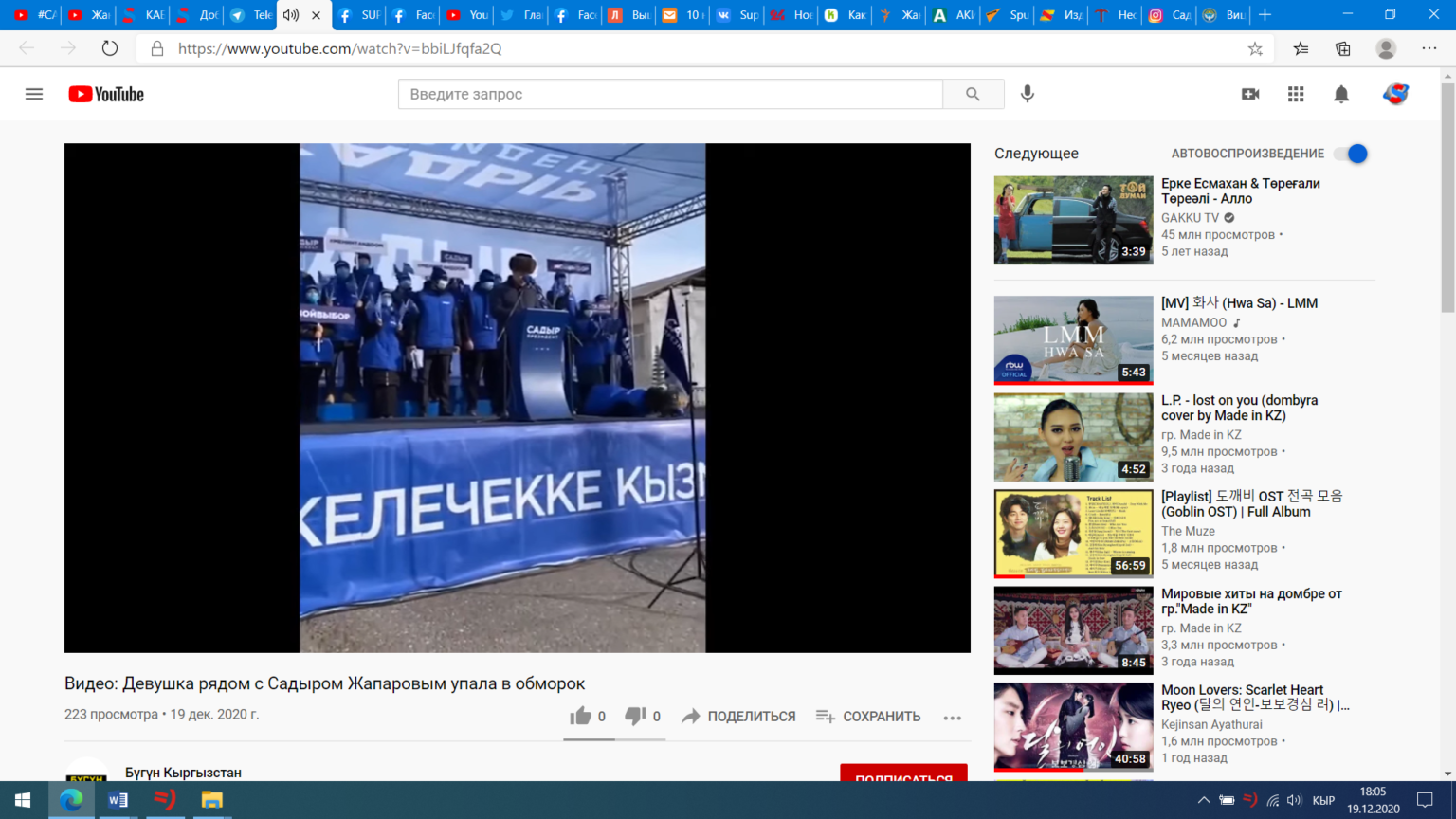
Task: Toggle the Автовоспроизведение autoplay switch
Action: point(1352,154)
